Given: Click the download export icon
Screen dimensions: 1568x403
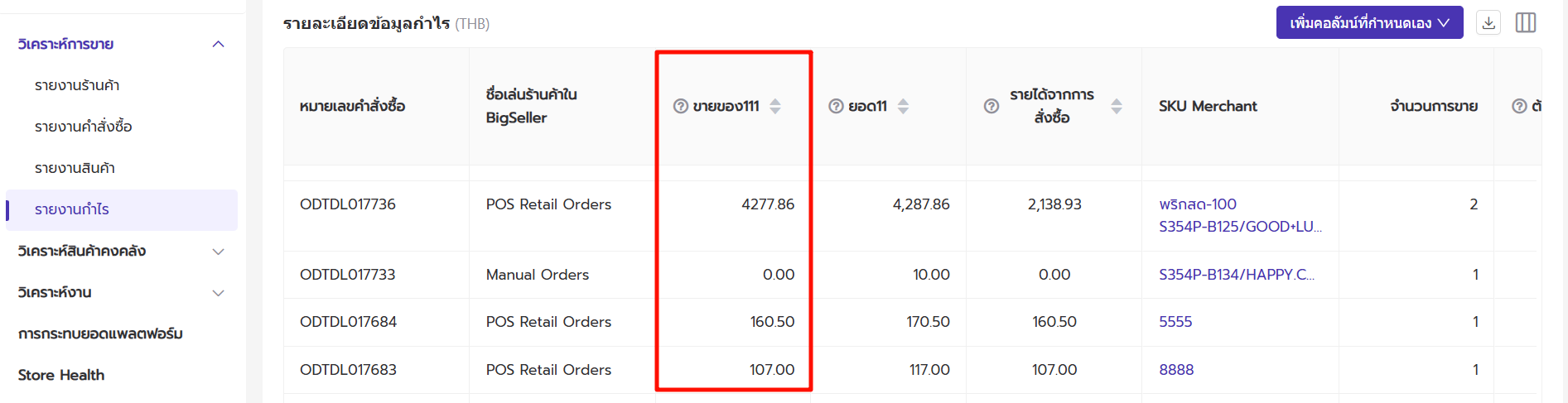Looking at the screenshot, I should tap(1488, 23).
